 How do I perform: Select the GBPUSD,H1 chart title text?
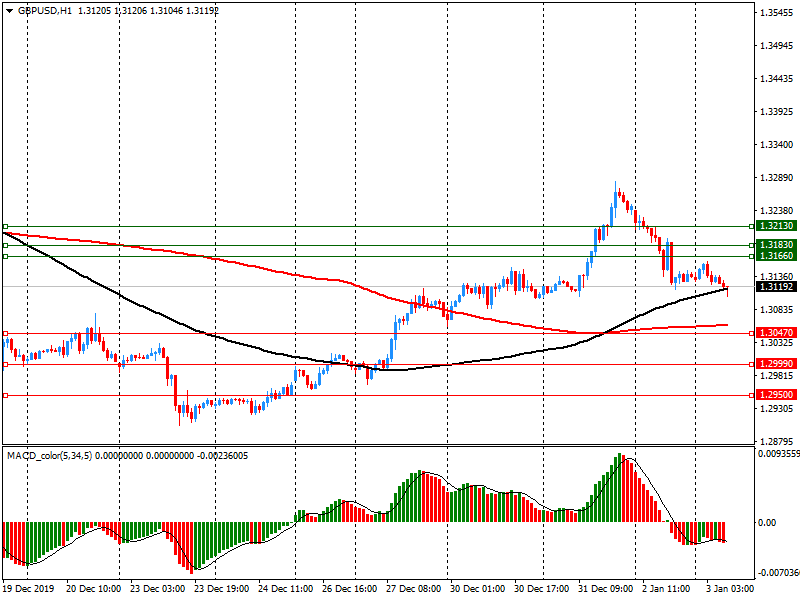coord(45,10)
